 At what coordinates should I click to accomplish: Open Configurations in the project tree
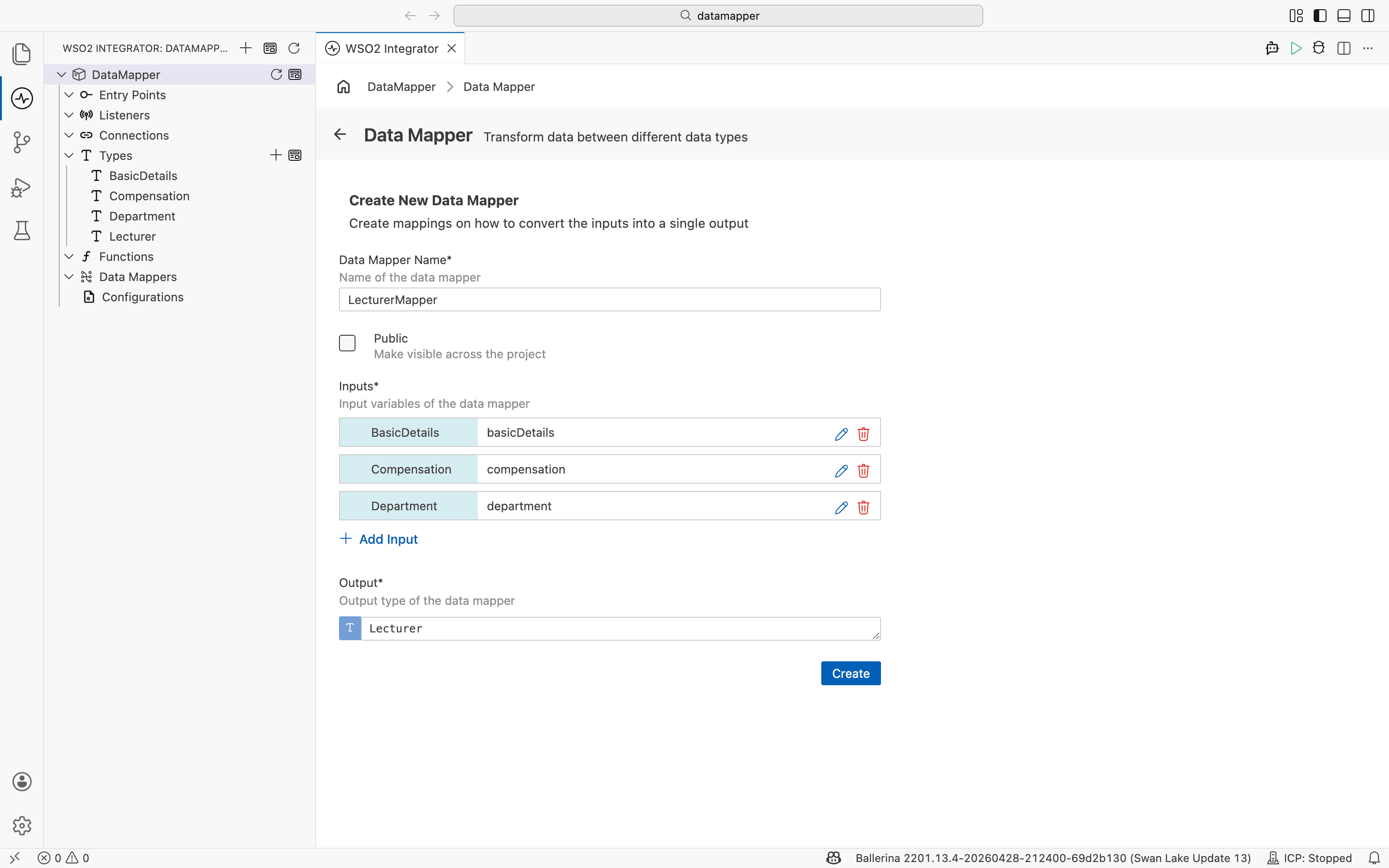(142, 297)
